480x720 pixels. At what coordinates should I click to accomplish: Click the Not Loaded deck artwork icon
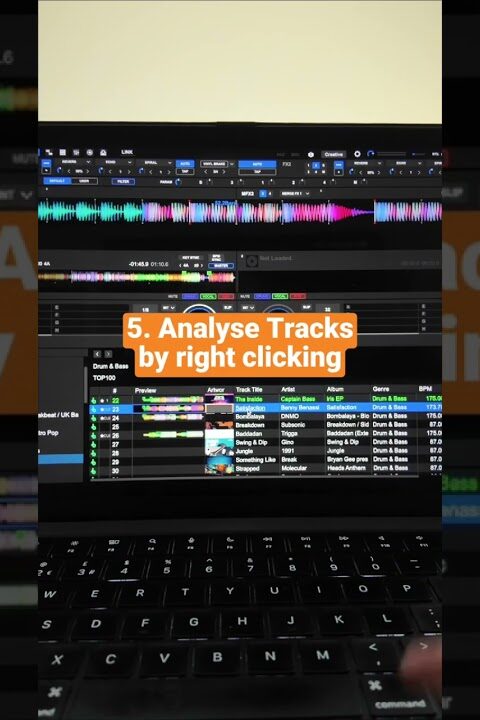point(251,261)
